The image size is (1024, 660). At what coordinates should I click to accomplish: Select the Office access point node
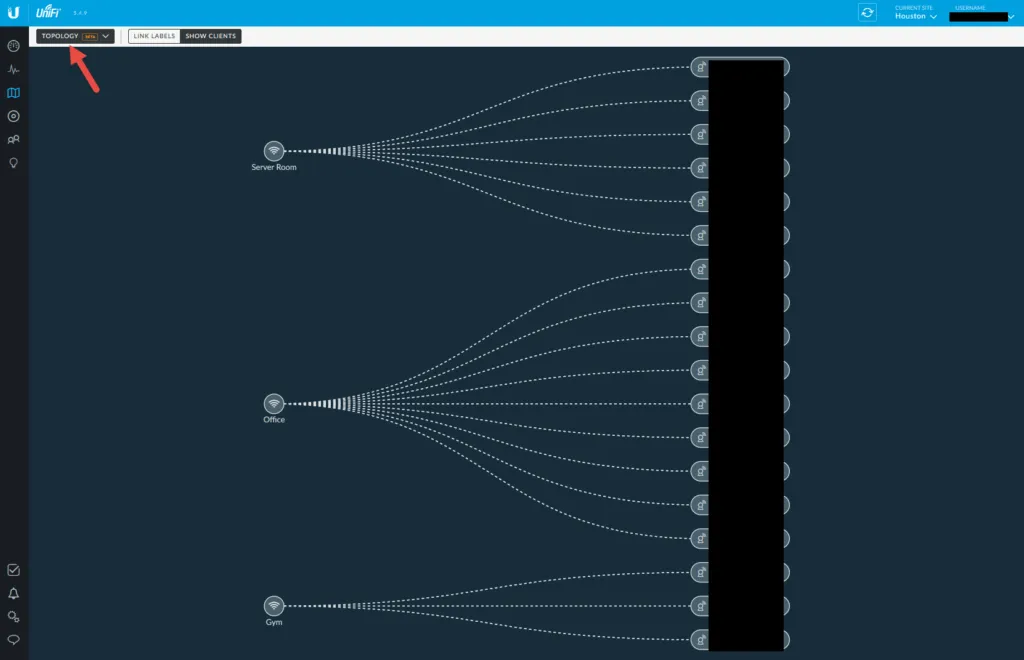273,403
